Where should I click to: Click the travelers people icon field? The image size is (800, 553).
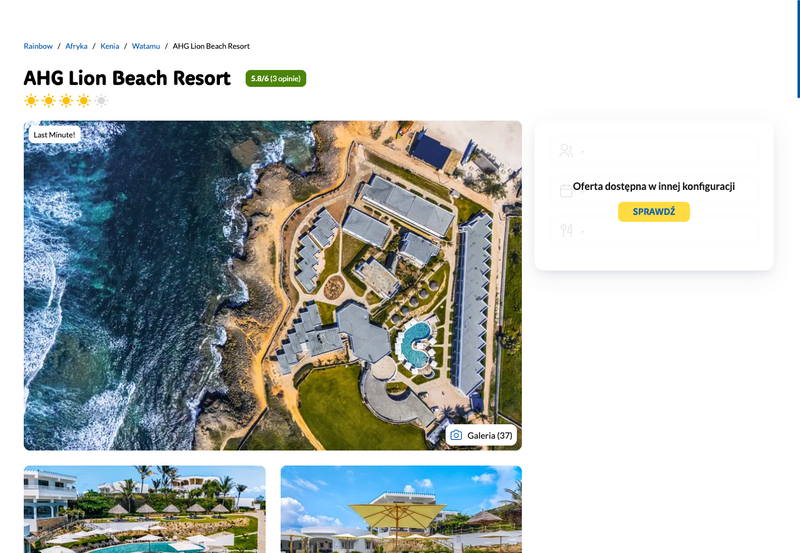point(654,150)
